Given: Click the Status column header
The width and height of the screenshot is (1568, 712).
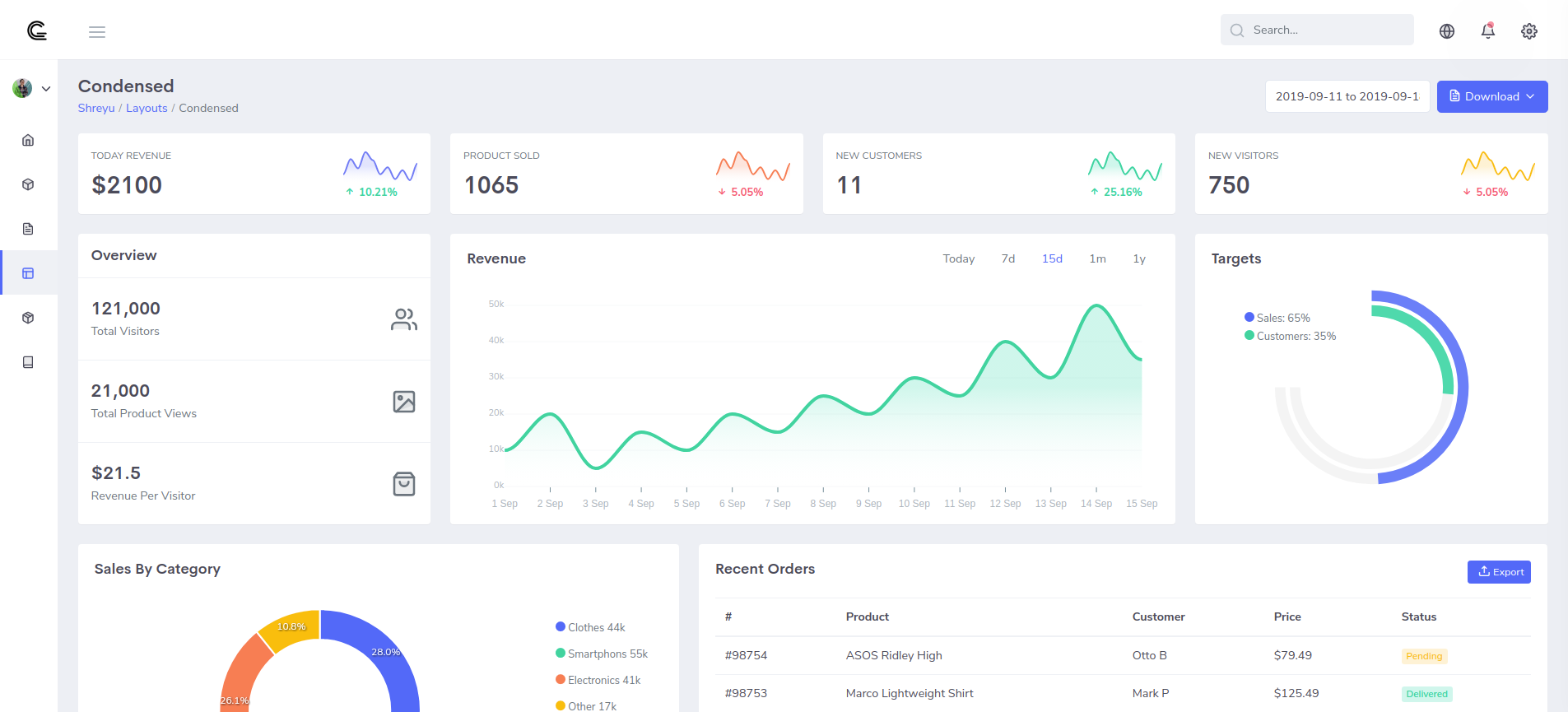Looking at the screenshot, I should tap(1419, 617).
